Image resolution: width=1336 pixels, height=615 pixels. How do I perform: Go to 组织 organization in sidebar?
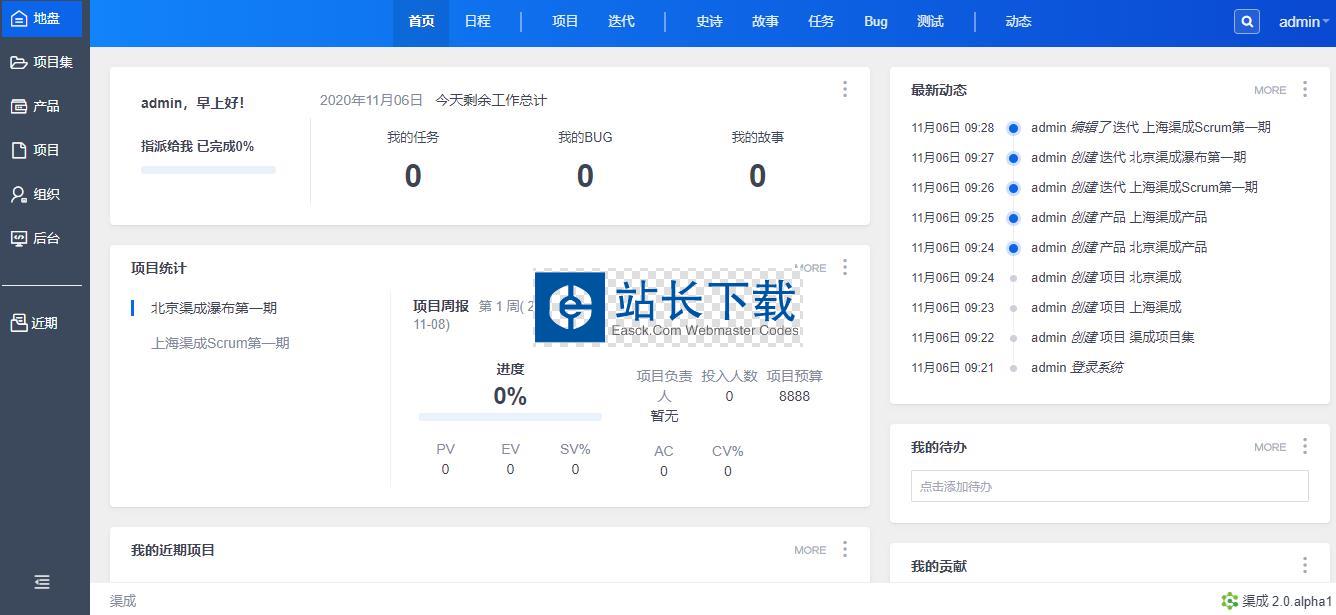19,194
